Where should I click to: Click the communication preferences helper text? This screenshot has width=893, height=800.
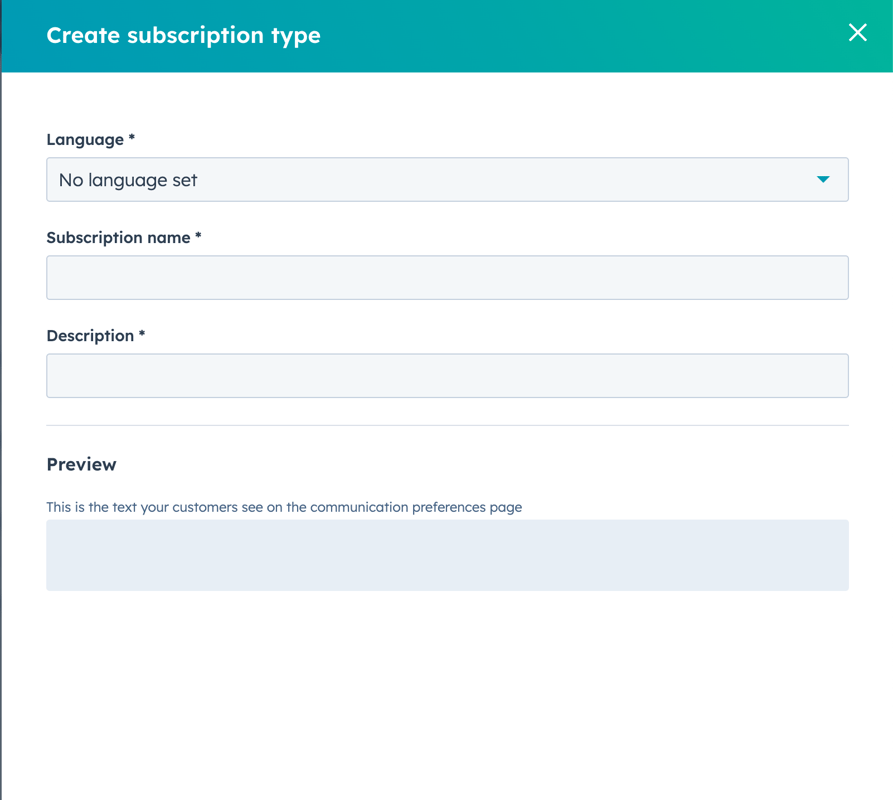click(283, 507)
